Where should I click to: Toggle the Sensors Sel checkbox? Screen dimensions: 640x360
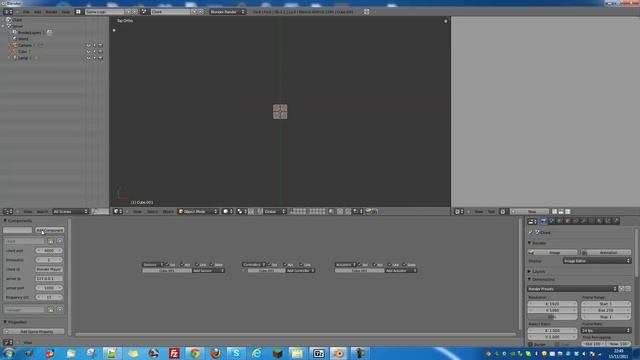pyautogui.click(x=167, y=264)
